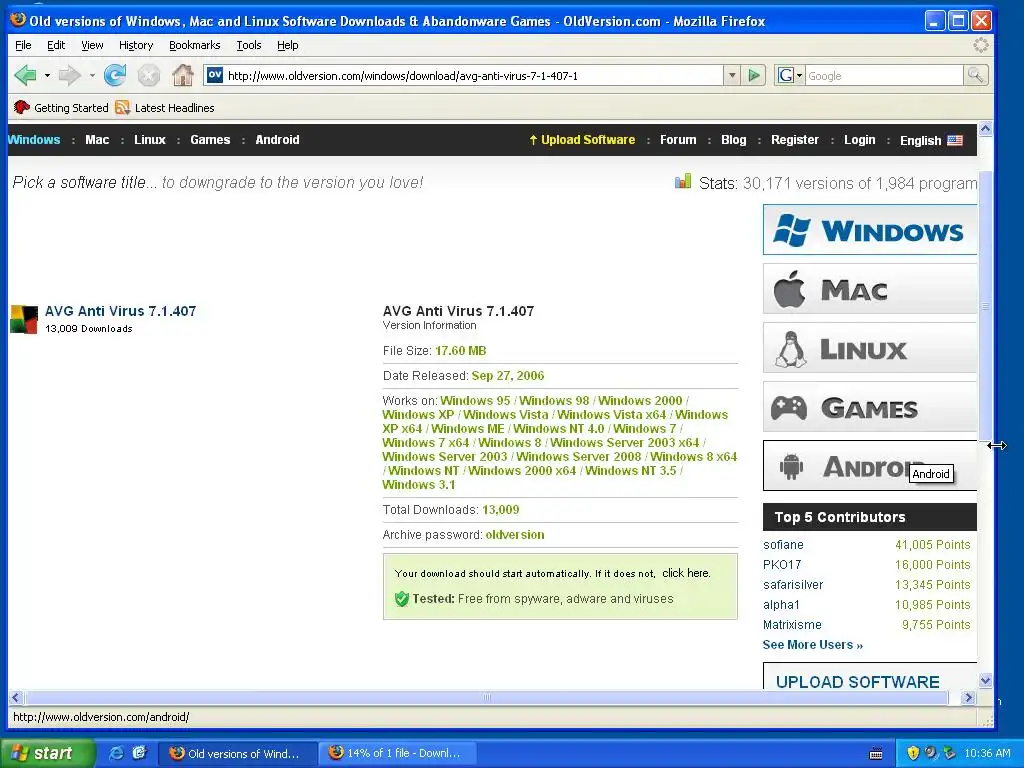Click the horizontal scrollbar thumb

[x=486, y=697]
